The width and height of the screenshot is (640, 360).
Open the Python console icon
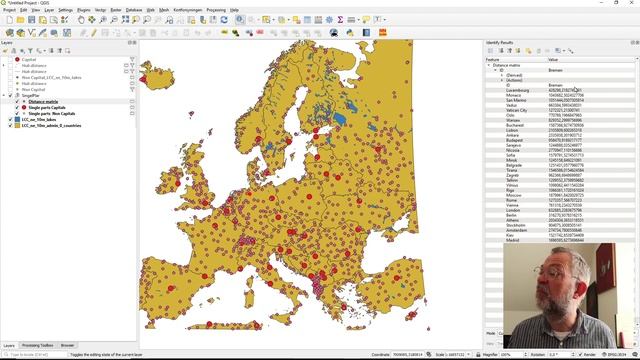(x=350, y=33)
